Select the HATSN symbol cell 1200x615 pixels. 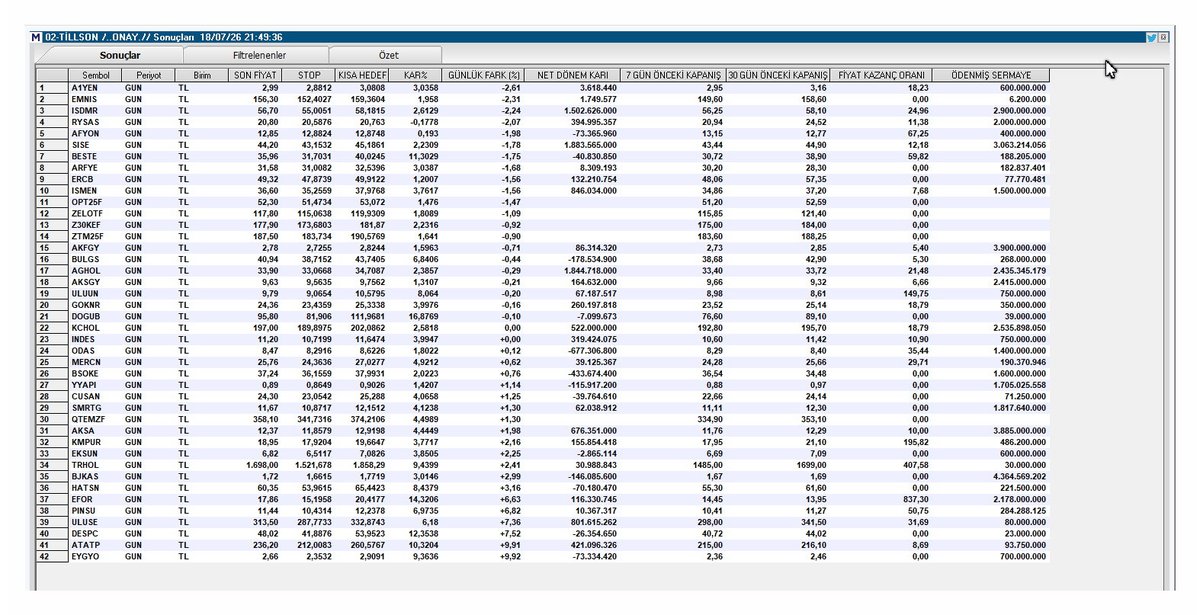click(x=95, y=487)
